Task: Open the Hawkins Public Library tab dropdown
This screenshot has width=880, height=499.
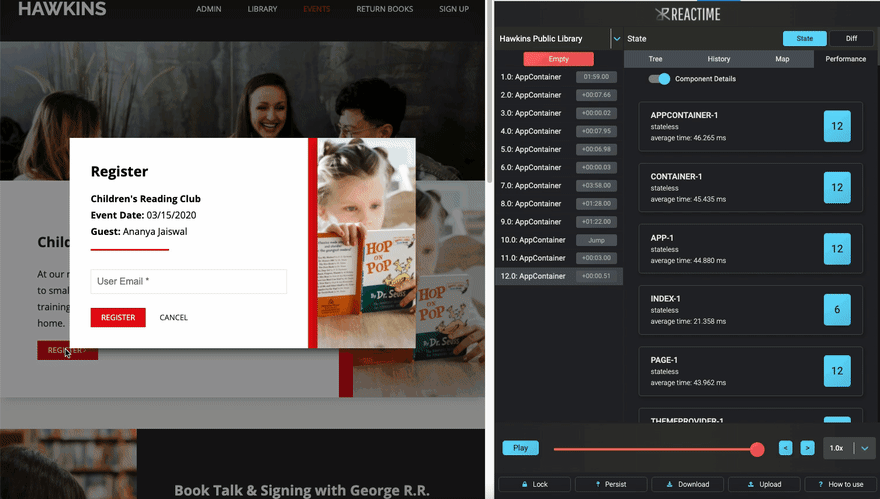Action: click(x=617, y=39)
